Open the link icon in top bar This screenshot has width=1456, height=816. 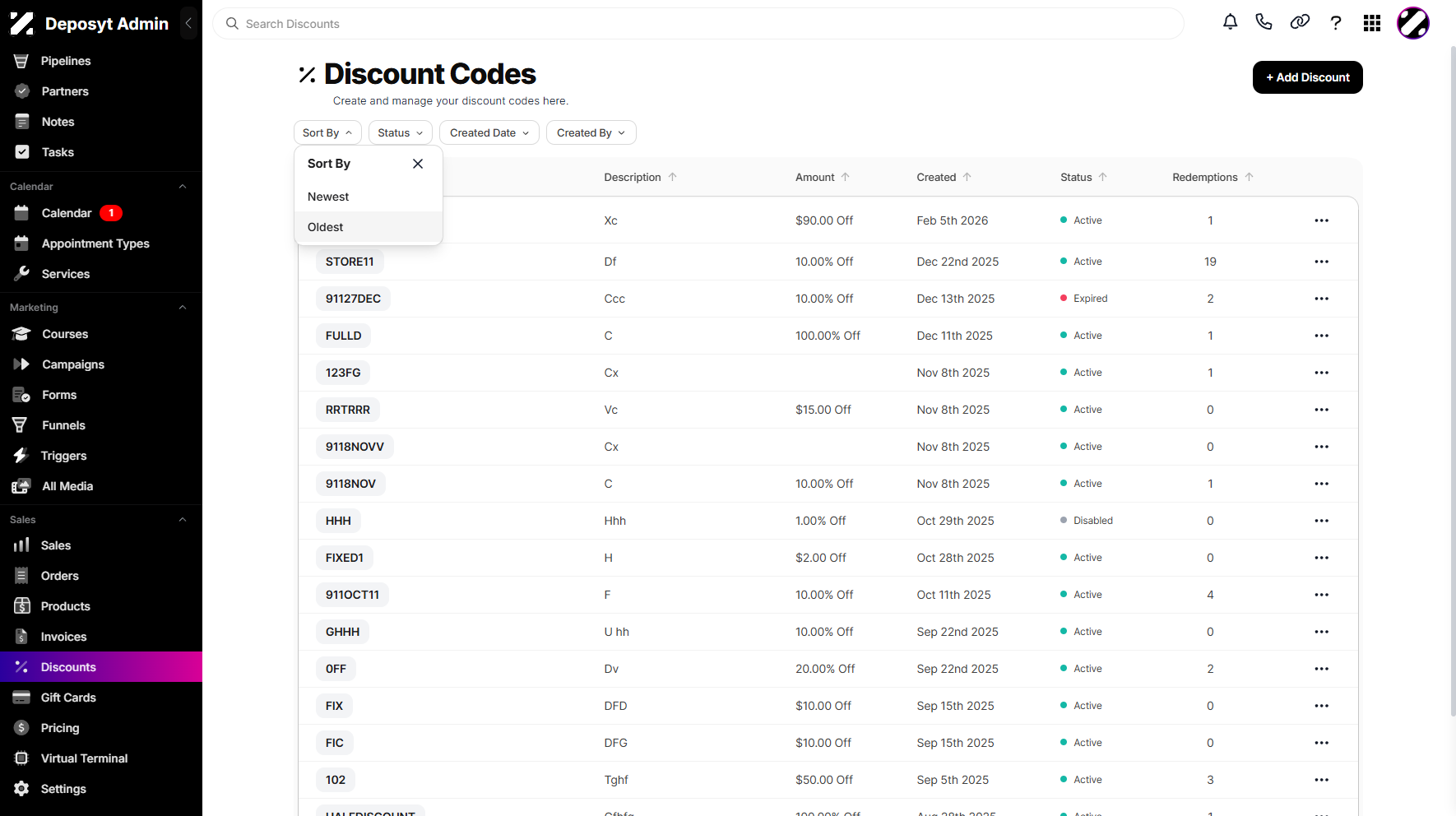tap(1300, 23)
